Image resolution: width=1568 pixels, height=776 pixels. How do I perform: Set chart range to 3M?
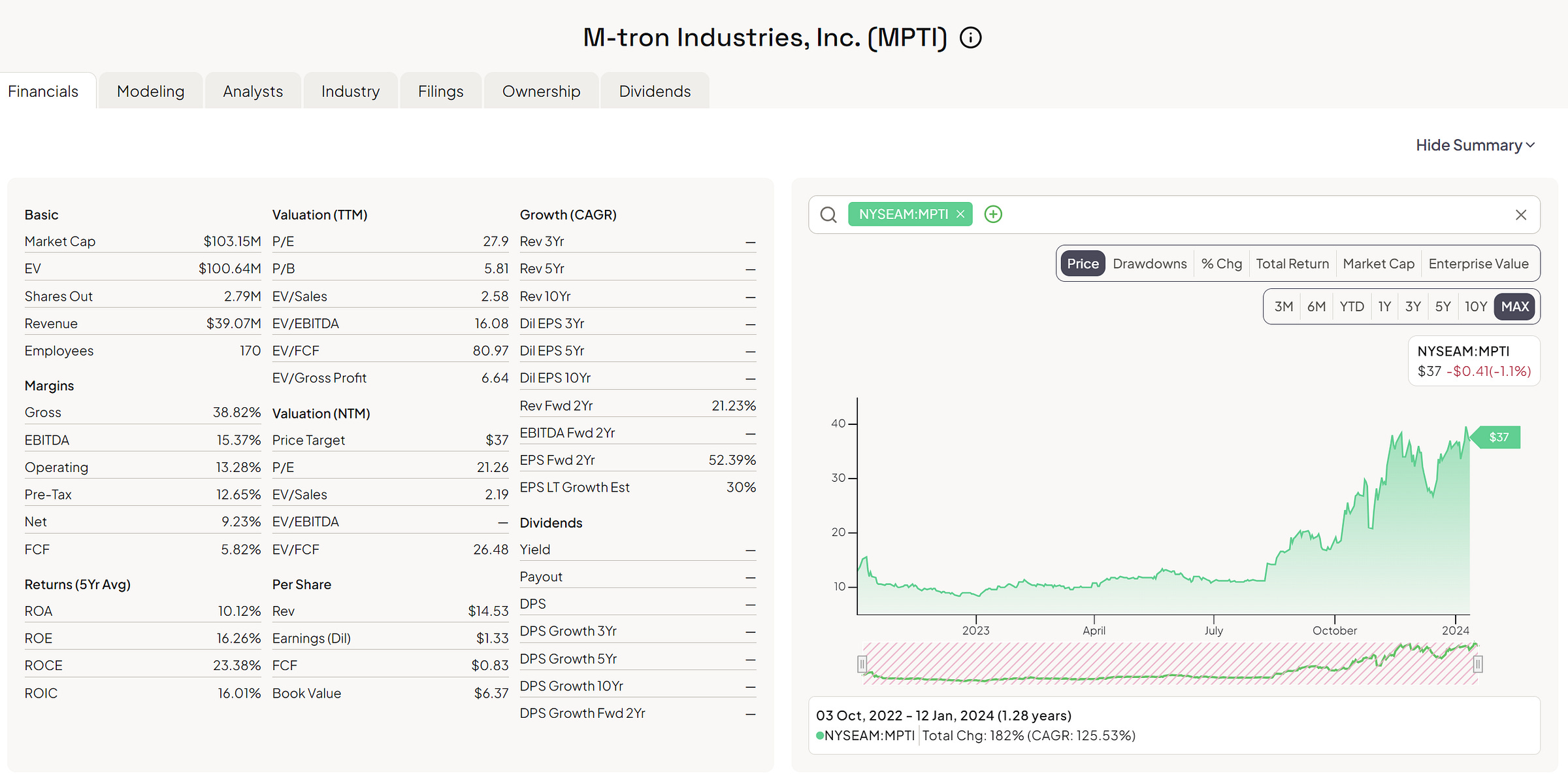pyautogui.click(x=1283, y=307)
